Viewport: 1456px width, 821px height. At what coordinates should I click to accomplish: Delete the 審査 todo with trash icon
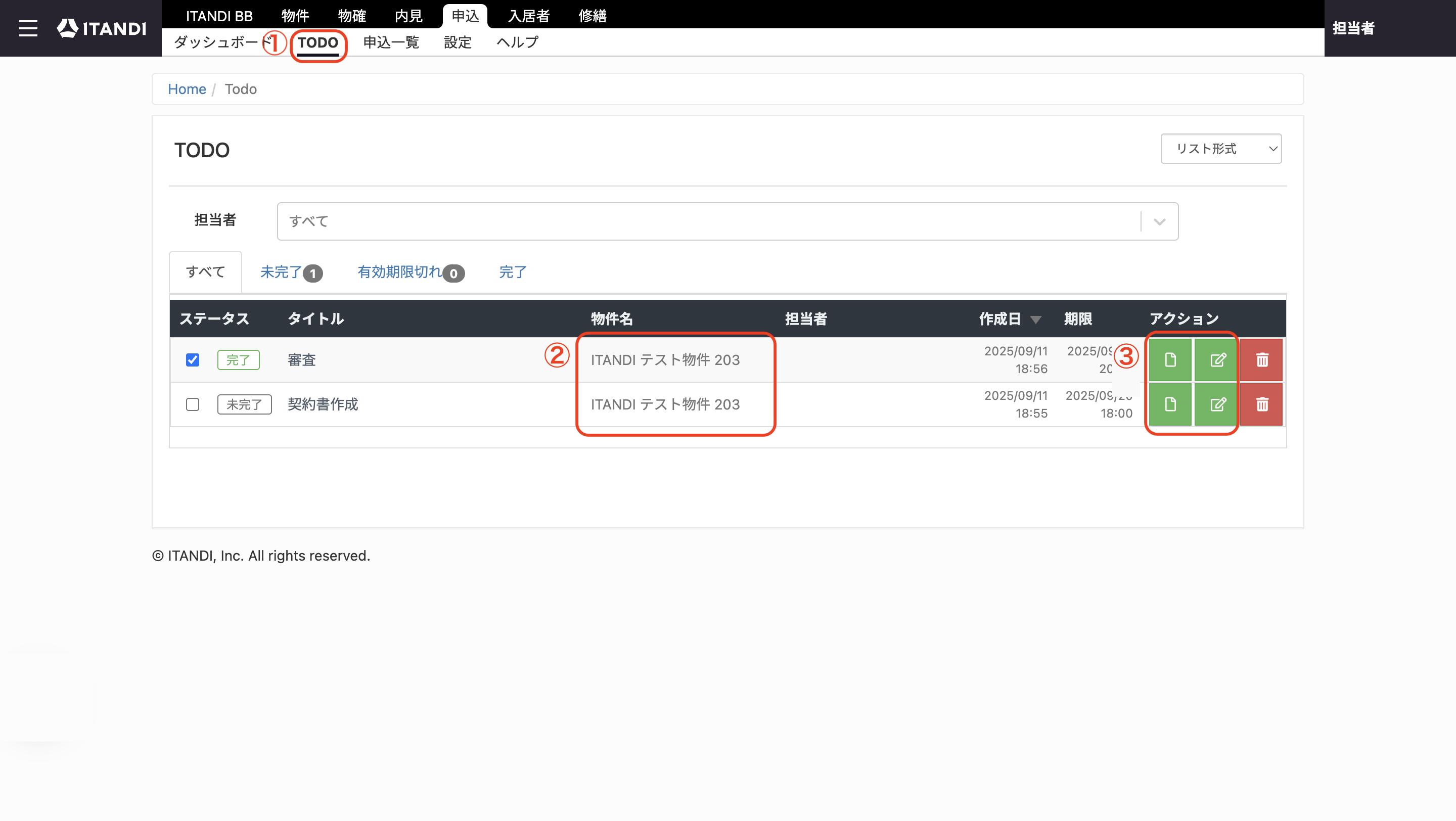1261,360
